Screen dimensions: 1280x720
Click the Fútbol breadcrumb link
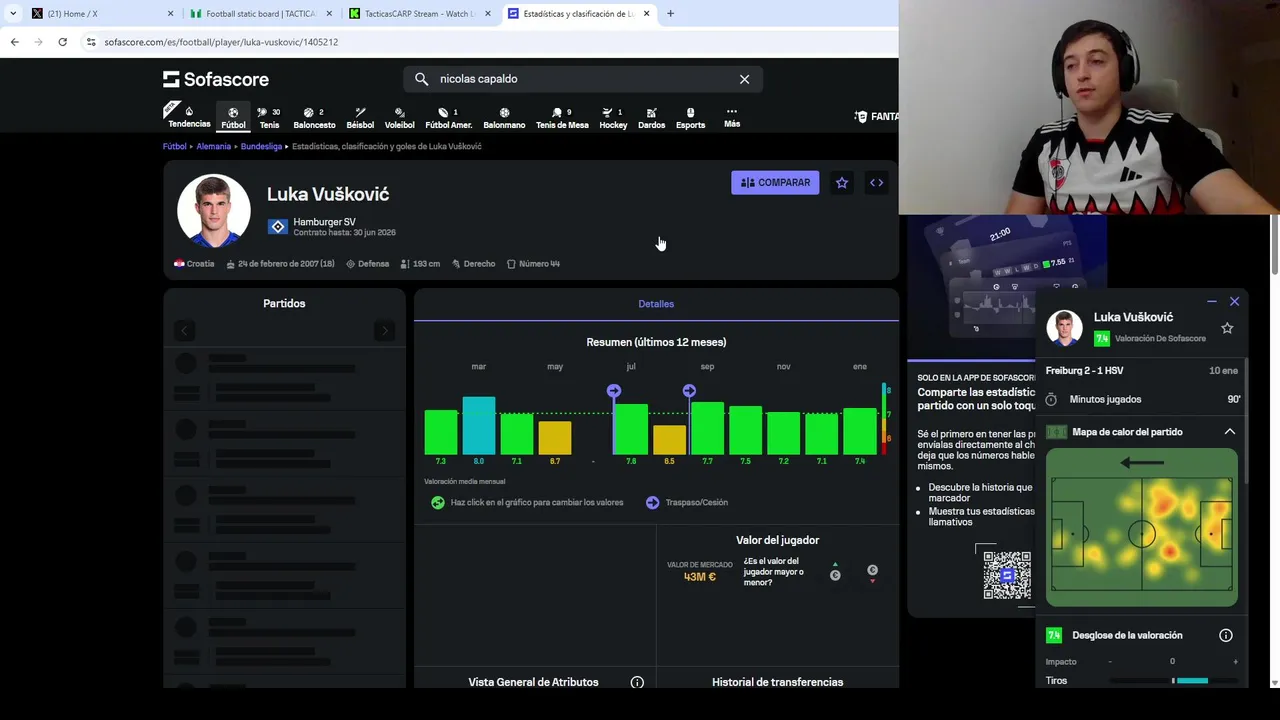coord(175,146)
